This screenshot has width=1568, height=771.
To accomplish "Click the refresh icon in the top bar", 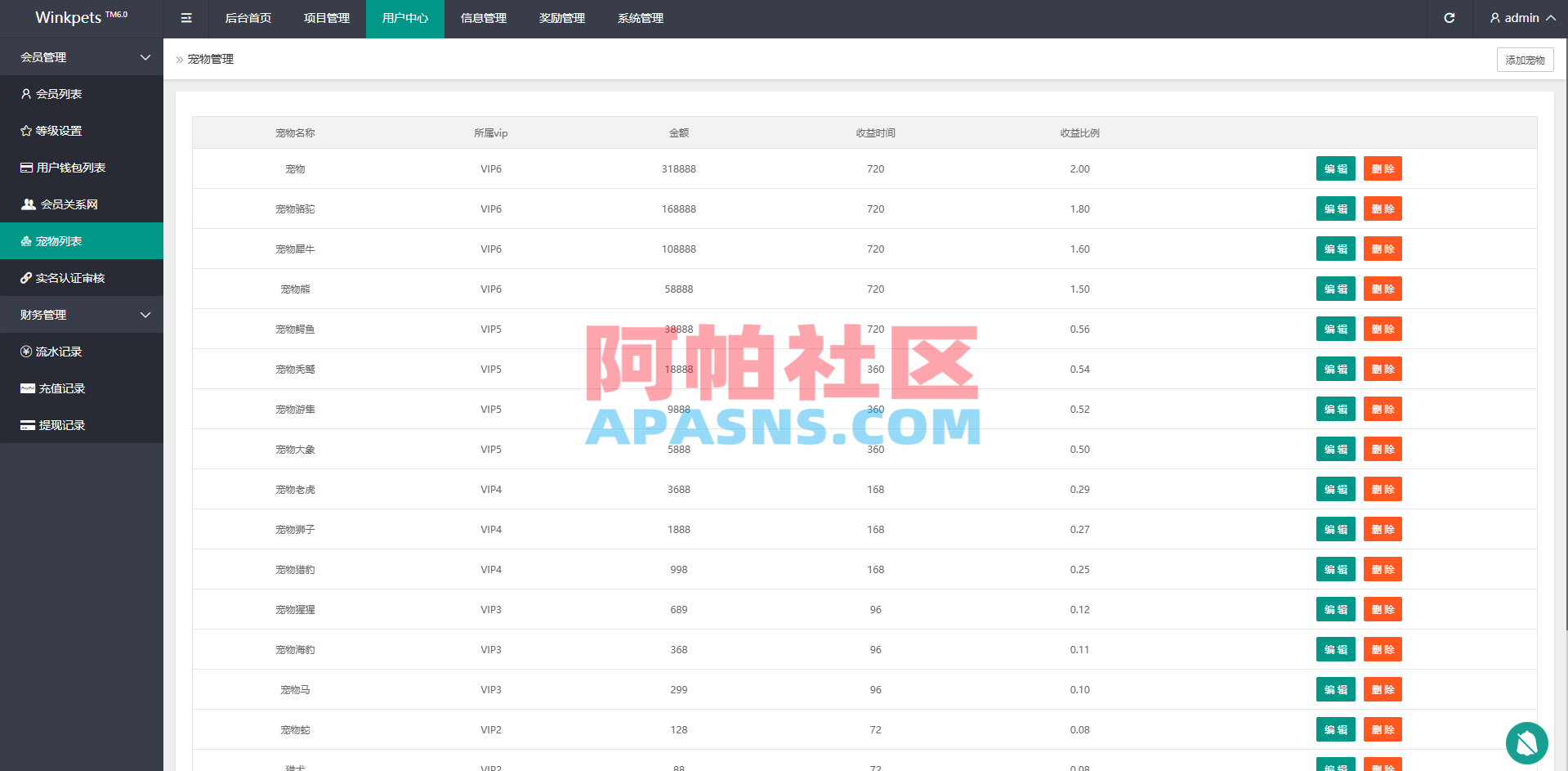I will click(1449, 18).
